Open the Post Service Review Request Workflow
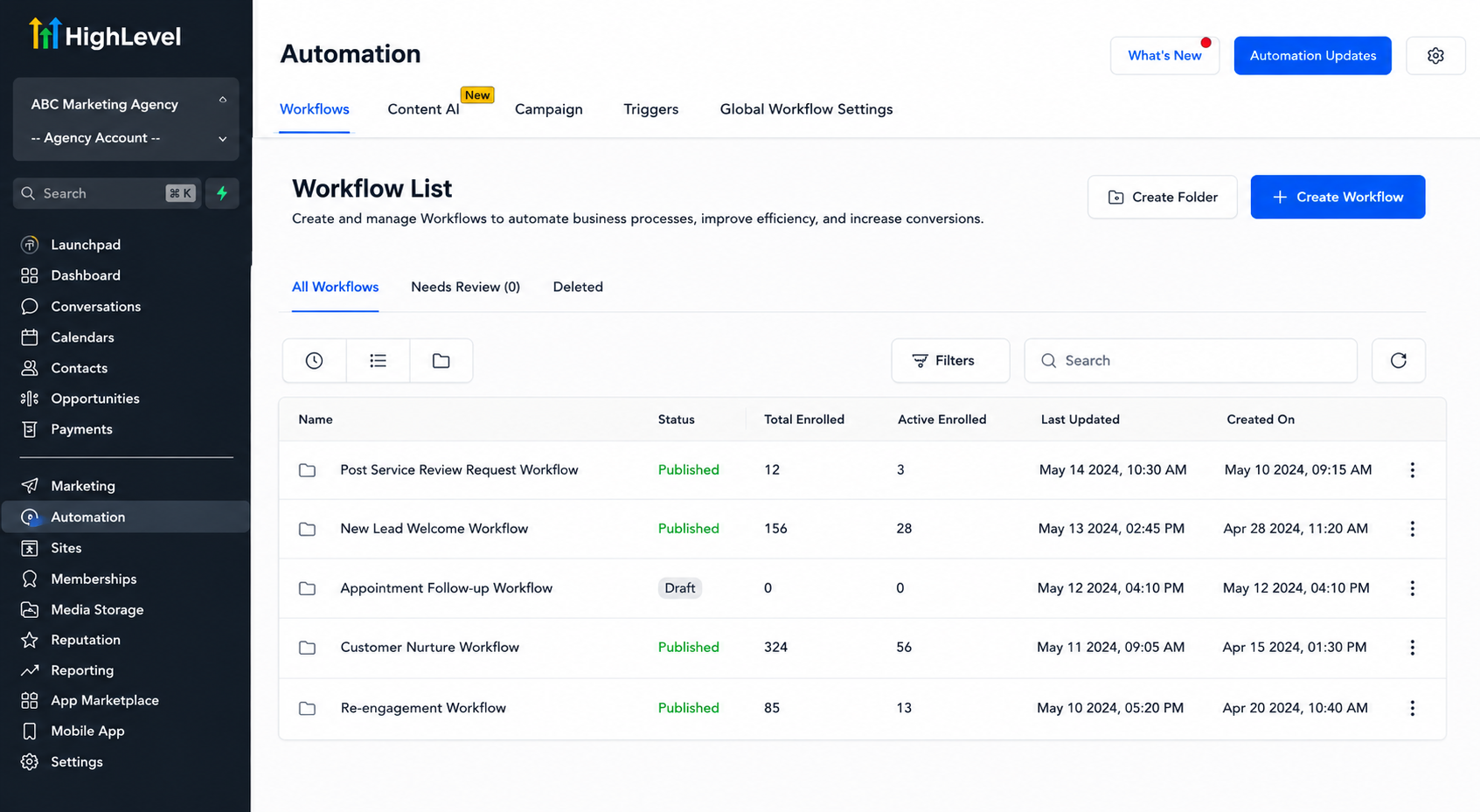Viewport: 1480px width, 812px height. pos(459,470)
